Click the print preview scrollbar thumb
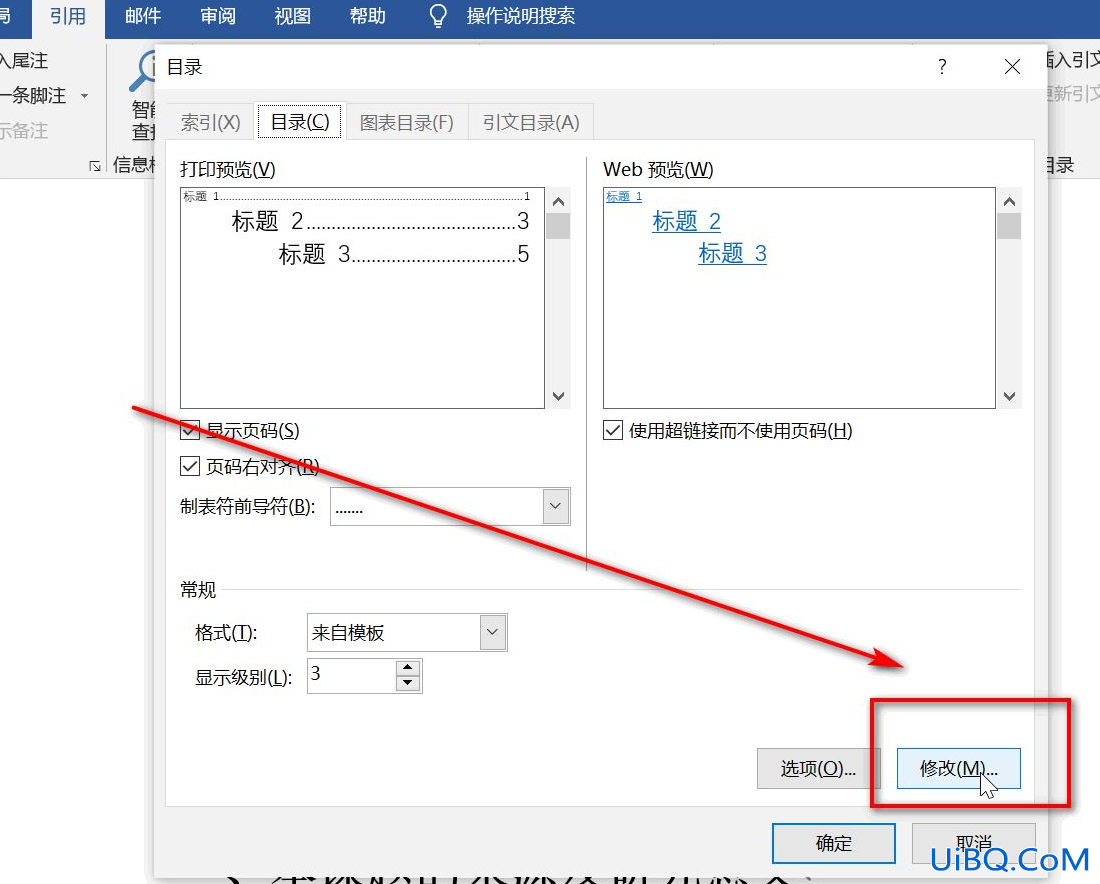Viewport: 1100px width, 884px height. [558, 226]
